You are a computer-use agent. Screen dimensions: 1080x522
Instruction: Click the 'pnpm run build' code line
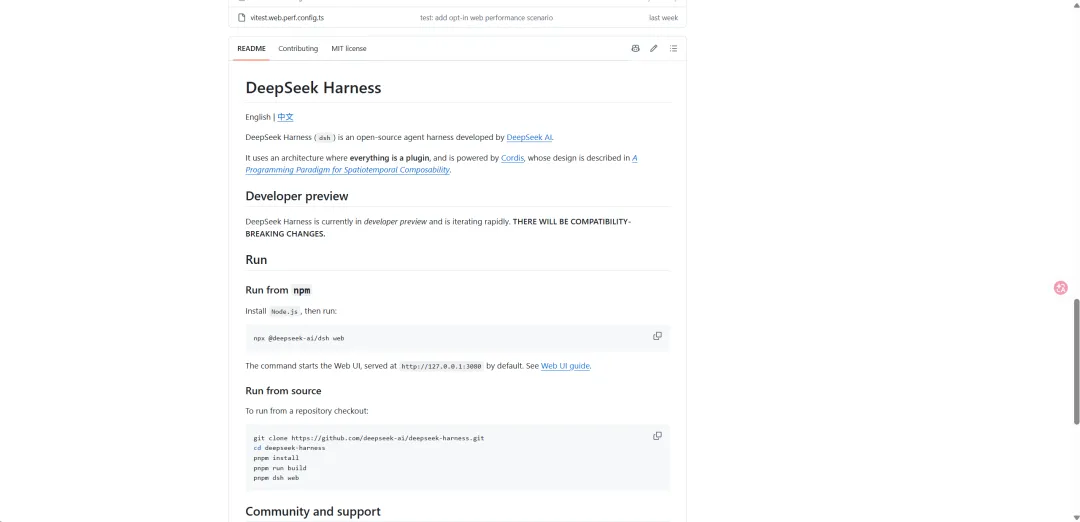coord(280,468)
